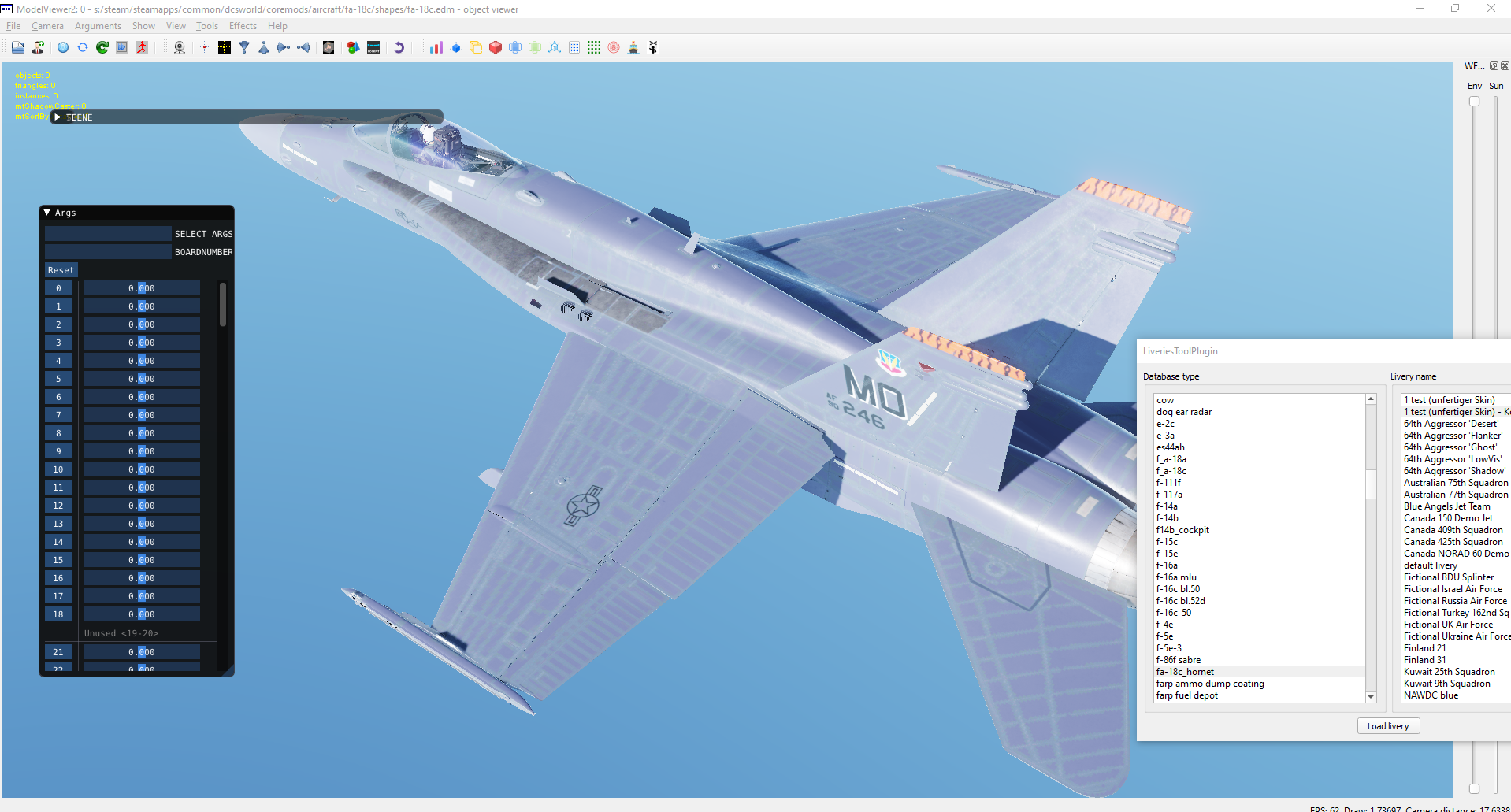Click the left-pointing blue cone icon
Screen dimensions: 1511x812
tap(303, 47)
